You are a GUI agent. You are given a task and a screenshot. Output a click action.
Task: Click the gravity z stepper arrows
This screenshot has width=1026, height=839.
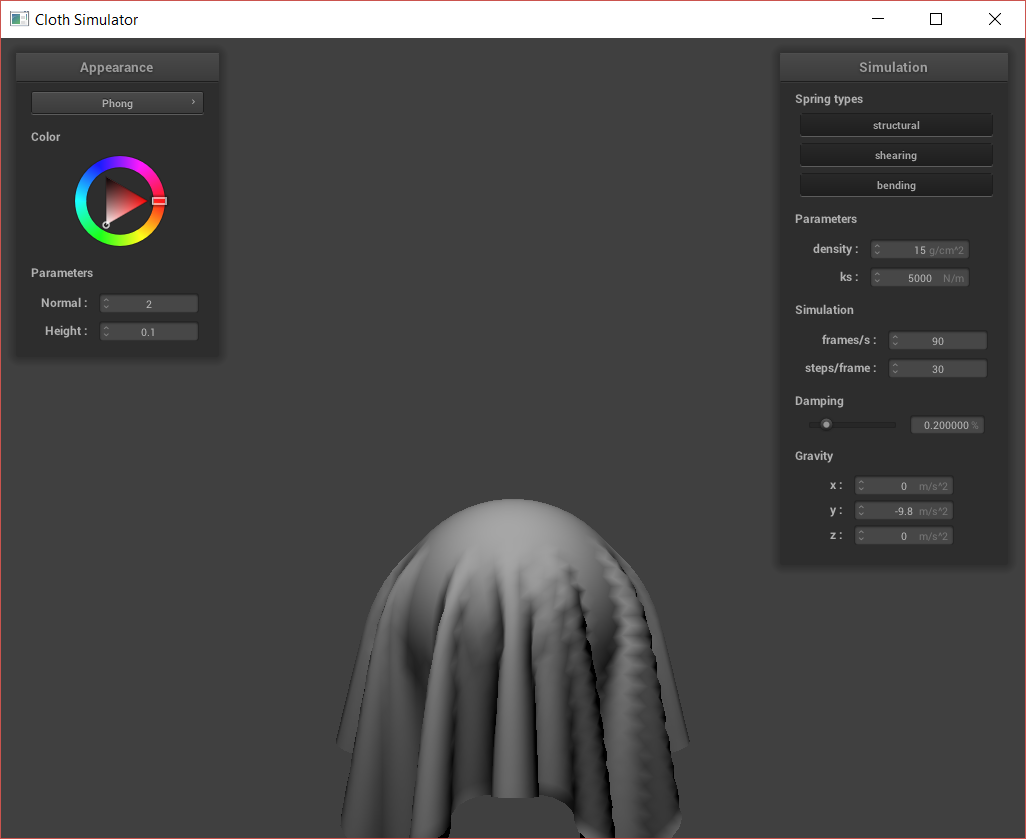pos(861,536)
